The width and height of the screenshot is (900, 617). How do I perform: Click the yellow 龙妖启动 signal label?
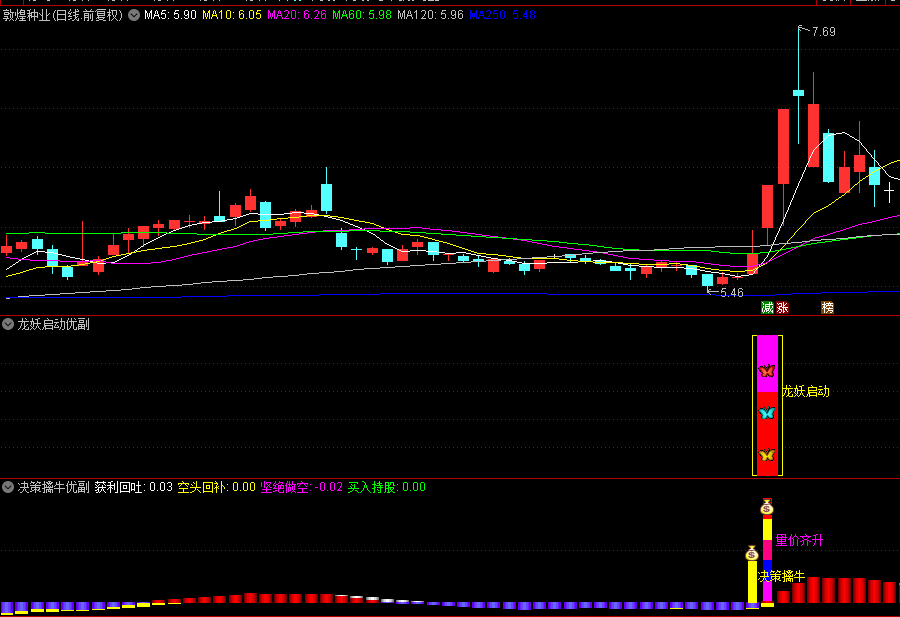coord(806,391)
